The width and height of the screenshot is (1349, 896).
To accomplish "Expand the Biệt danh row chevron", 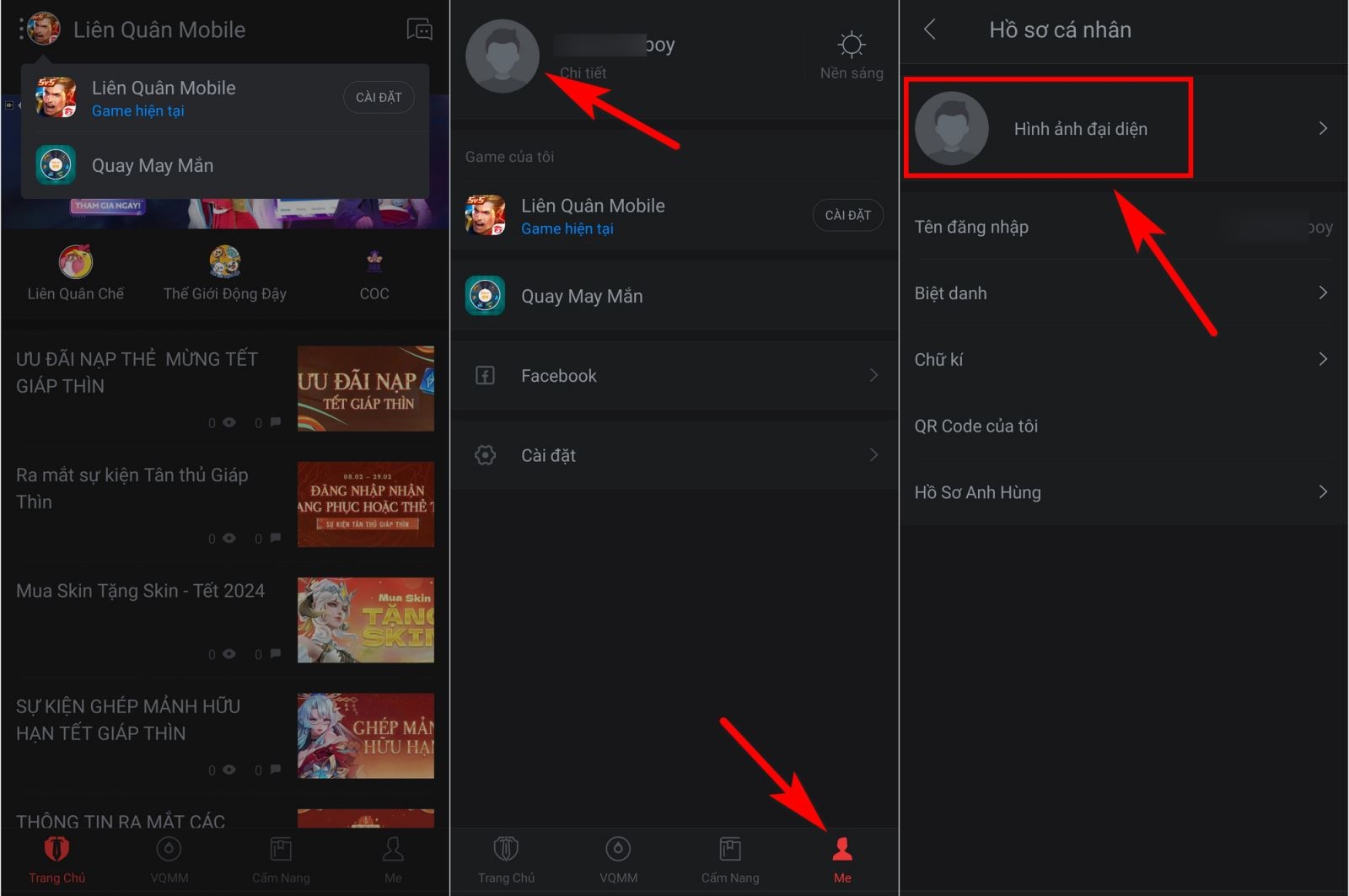I will [x=1322, y=292].
